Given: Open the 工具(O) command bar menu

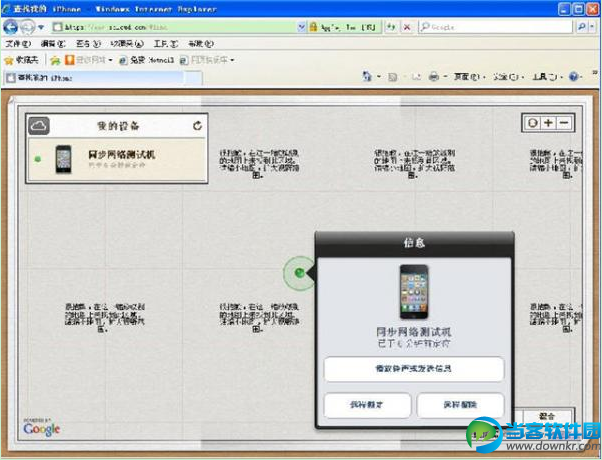Looking at the screenshot, I should [547, 77].
